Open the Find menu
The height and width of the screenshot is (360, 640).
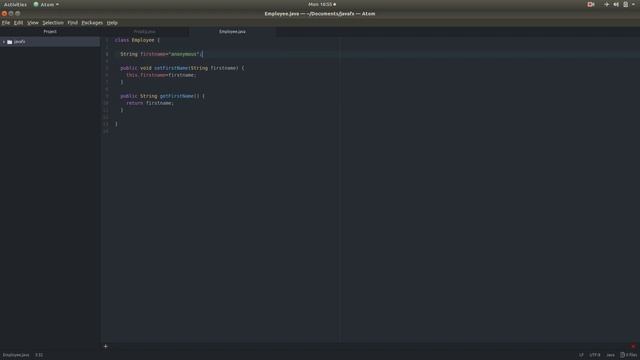[73, 23]
